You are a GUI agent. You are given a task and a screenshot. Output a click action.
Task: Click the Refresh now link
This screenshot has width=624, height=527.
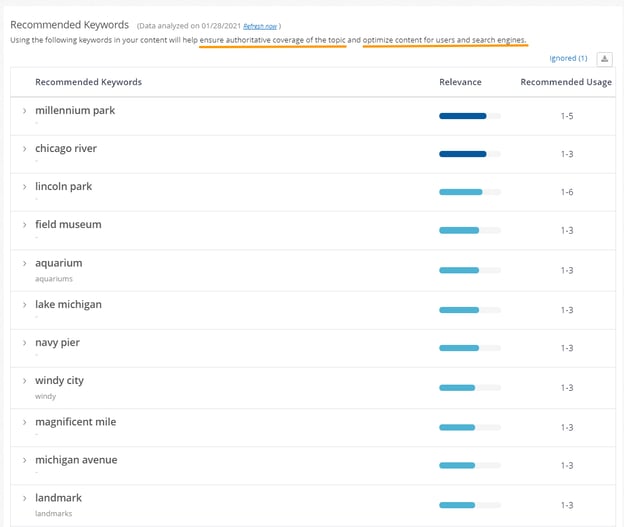coord(260,26)
